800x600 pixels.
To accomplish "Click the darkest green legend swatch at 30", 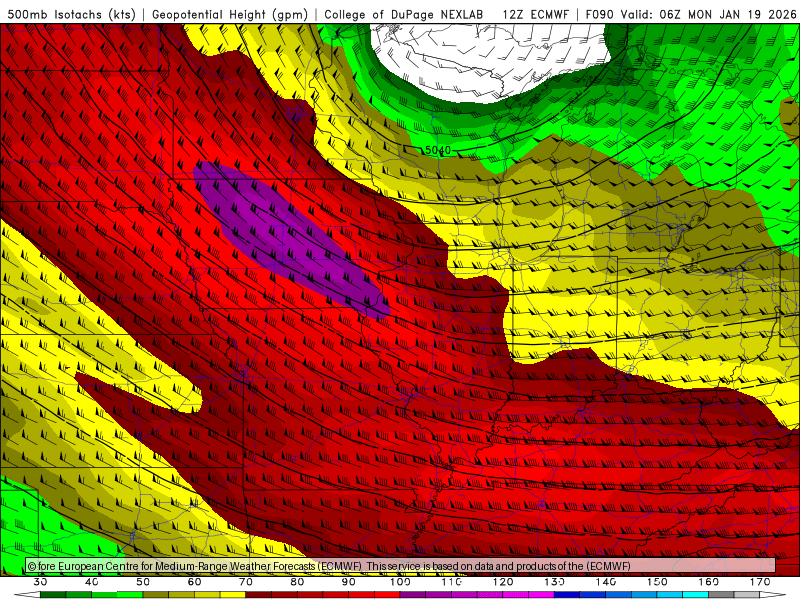I will (x=53, y=595).
